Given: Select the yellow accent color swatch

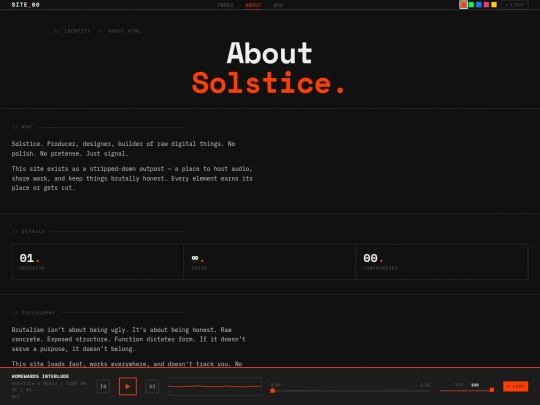Looking at the screenshot, I should pos(494,5).
